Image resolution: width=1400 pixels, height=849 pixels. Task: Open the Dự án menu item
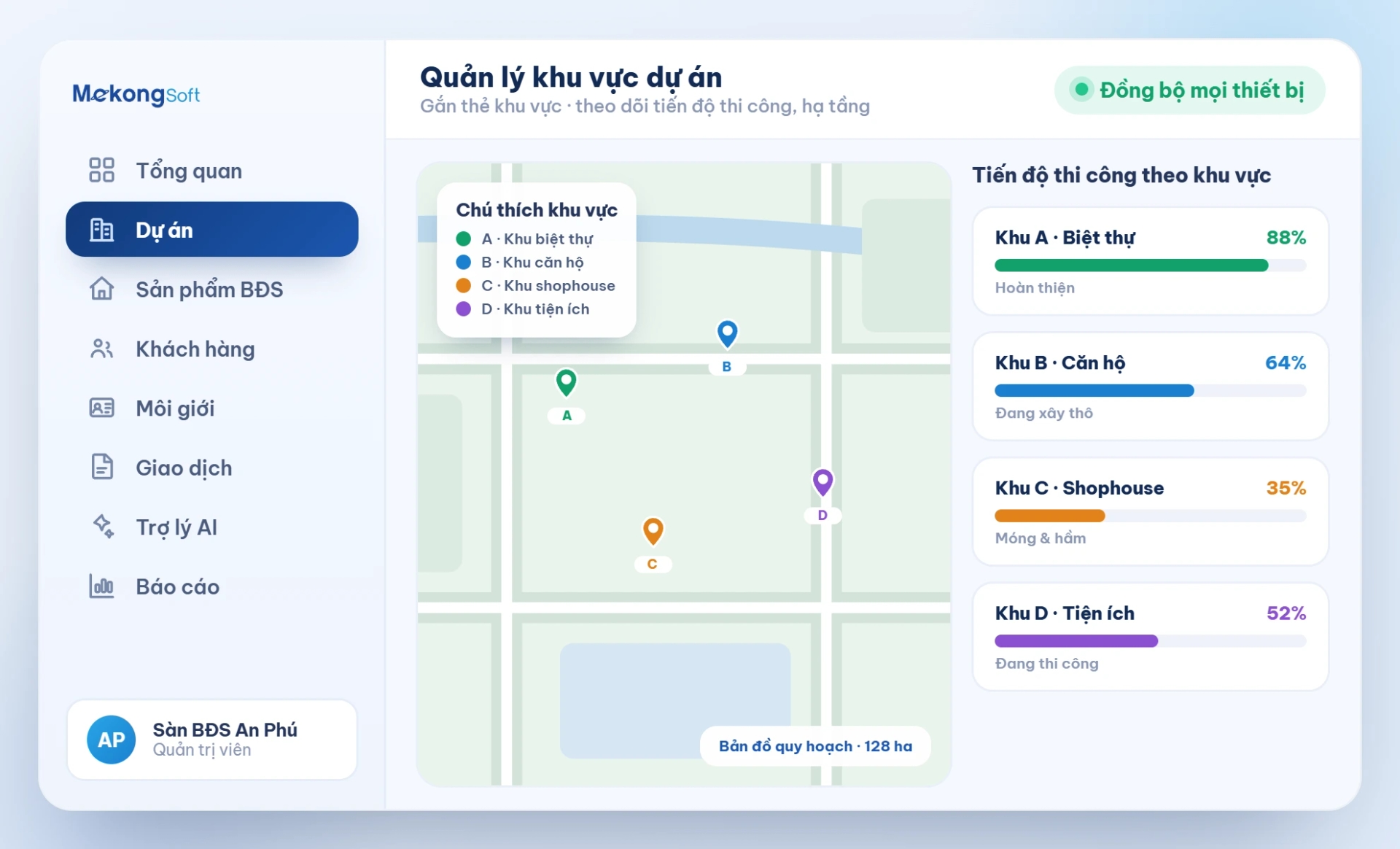(x=211, y=230)
